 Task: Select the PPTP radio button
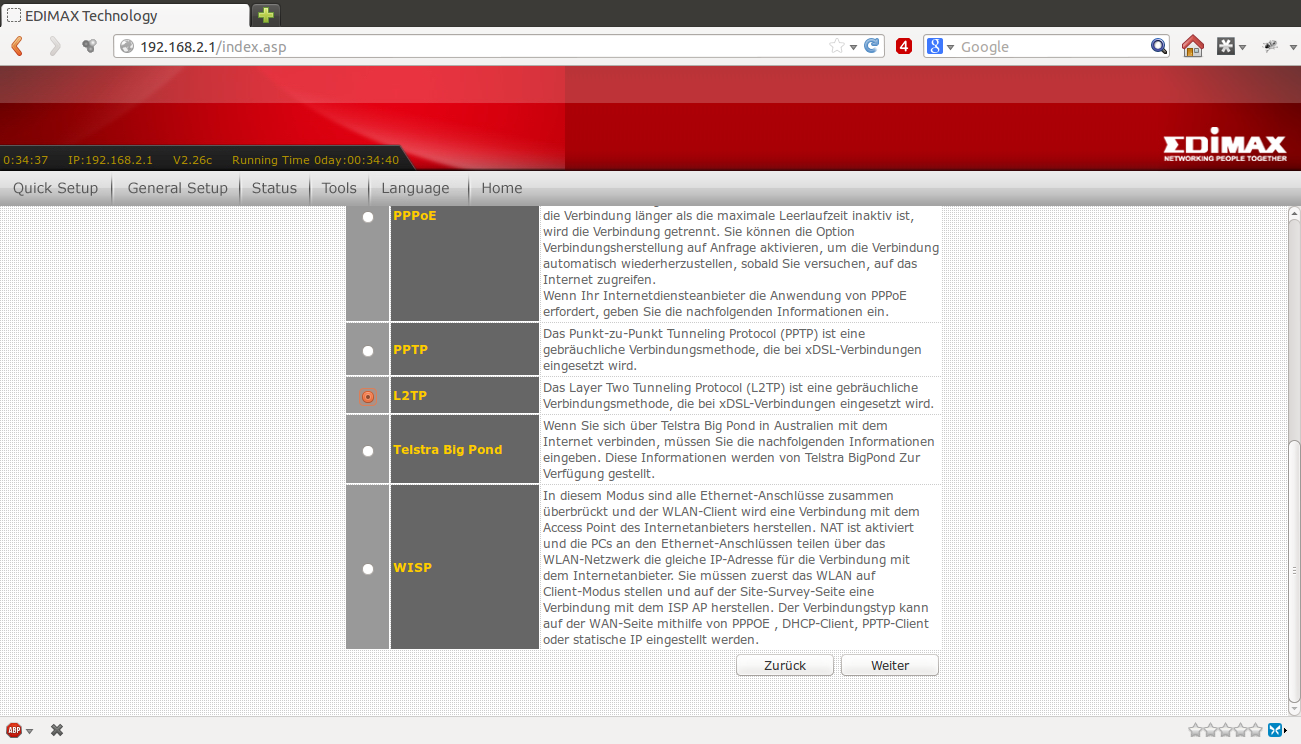[x=368, y=351]
